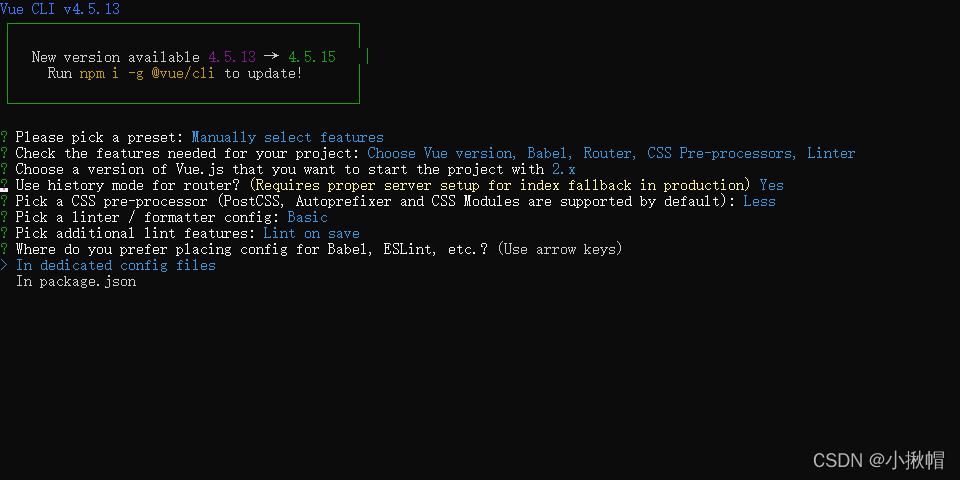The width and height of the screenshot is (960, 480).
Task: Click the 'Manually select features' answer
Action: [x=288, y=137]
